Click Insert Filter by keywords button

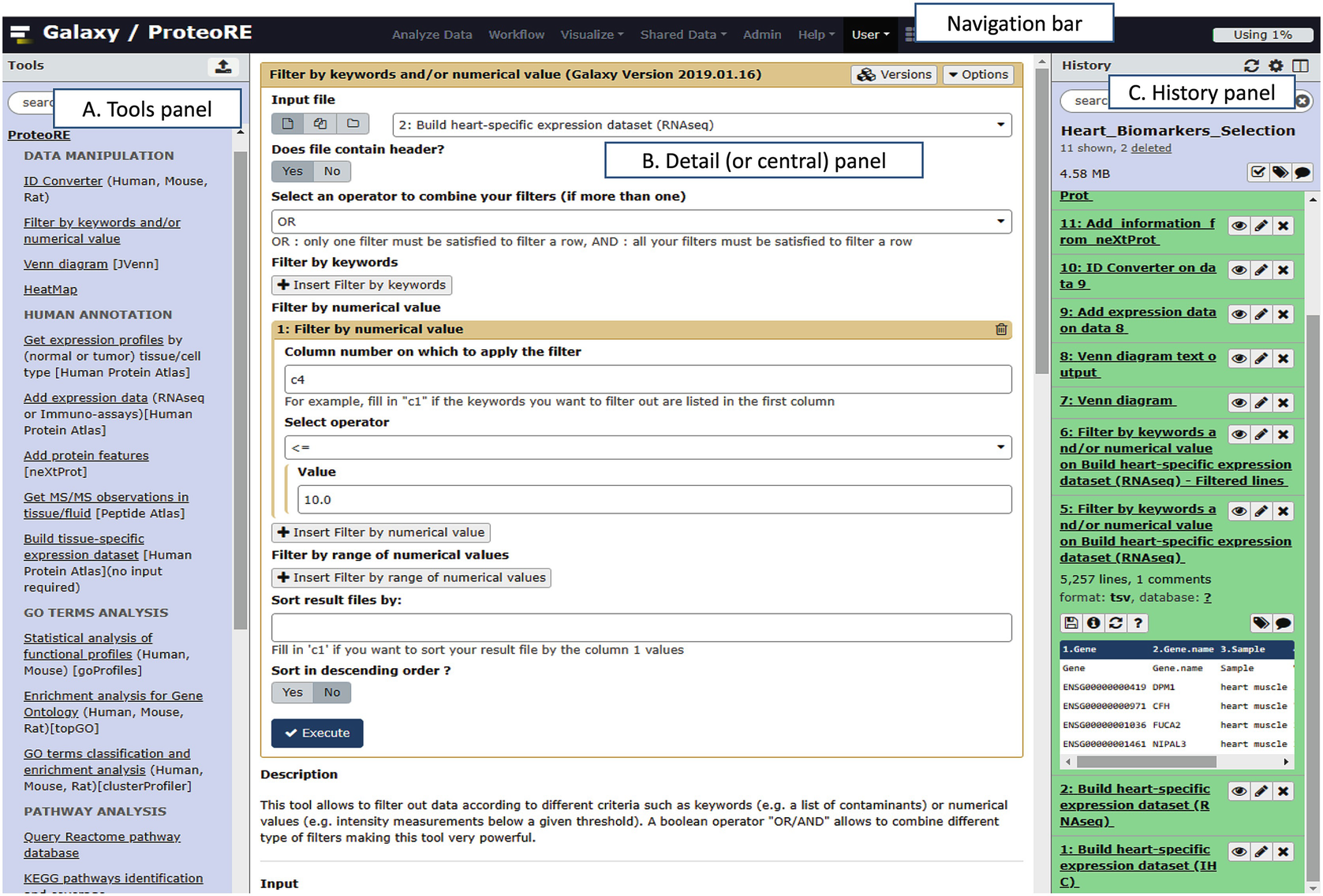click(x=362, y=285)
